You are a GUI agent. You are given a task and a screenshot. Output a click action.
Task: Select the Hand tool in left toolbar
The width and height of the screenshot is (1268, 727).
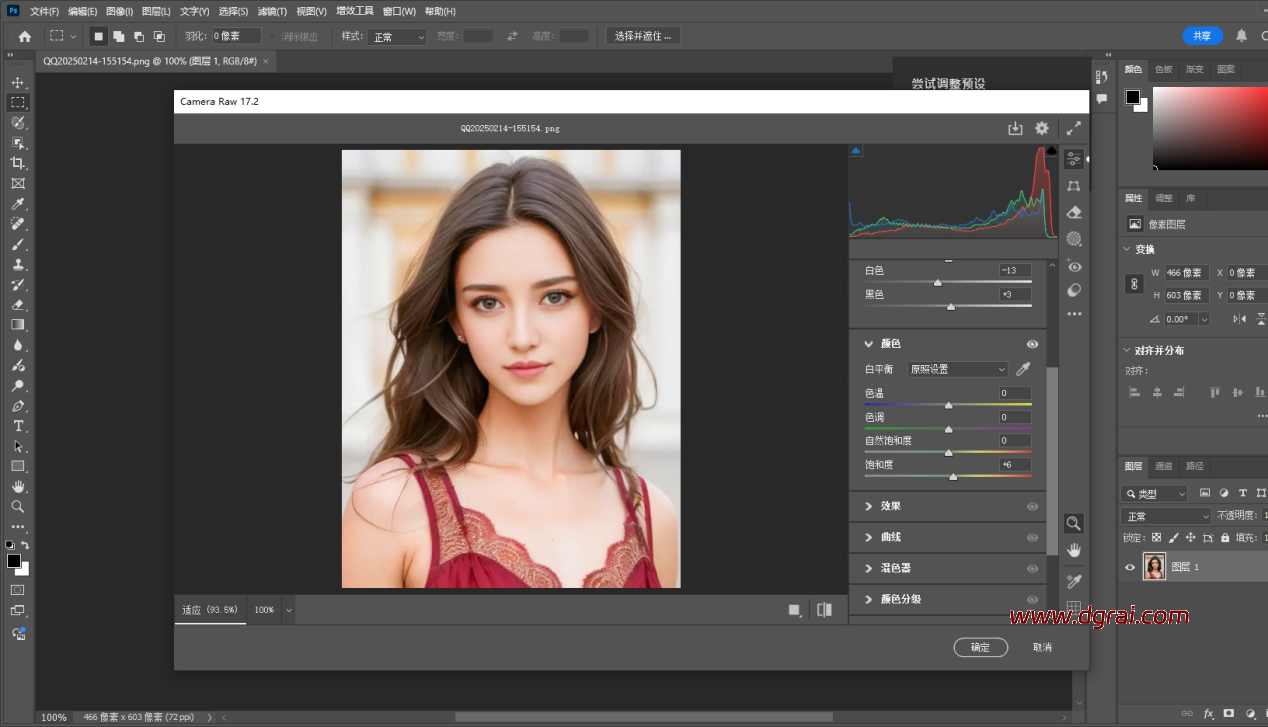click(17, 486)
